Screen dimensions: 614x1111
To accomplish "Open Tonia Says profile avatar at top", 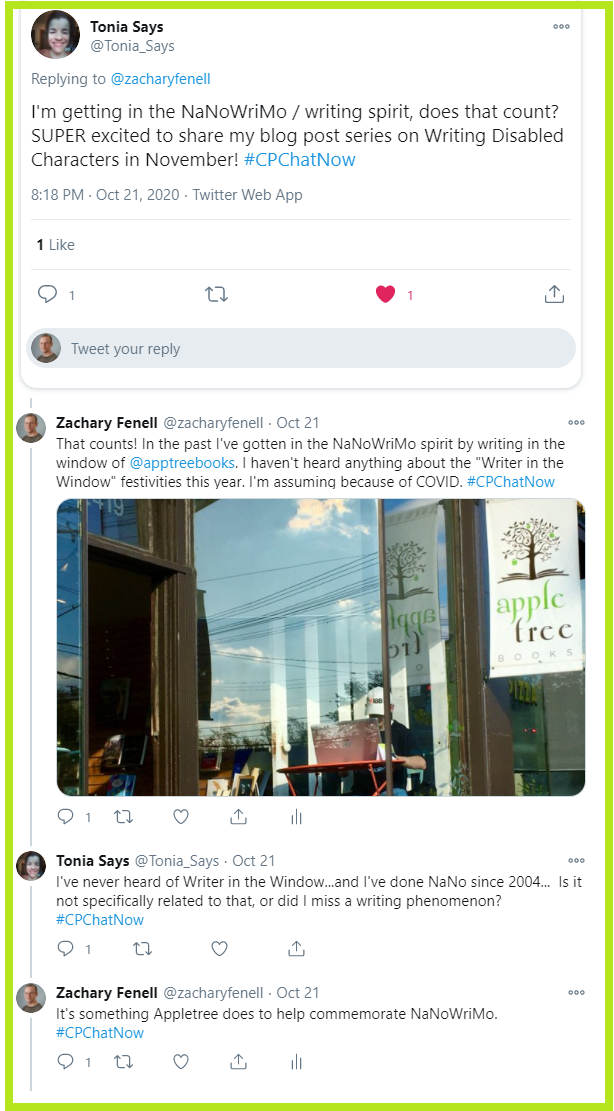I will [55, 35].
